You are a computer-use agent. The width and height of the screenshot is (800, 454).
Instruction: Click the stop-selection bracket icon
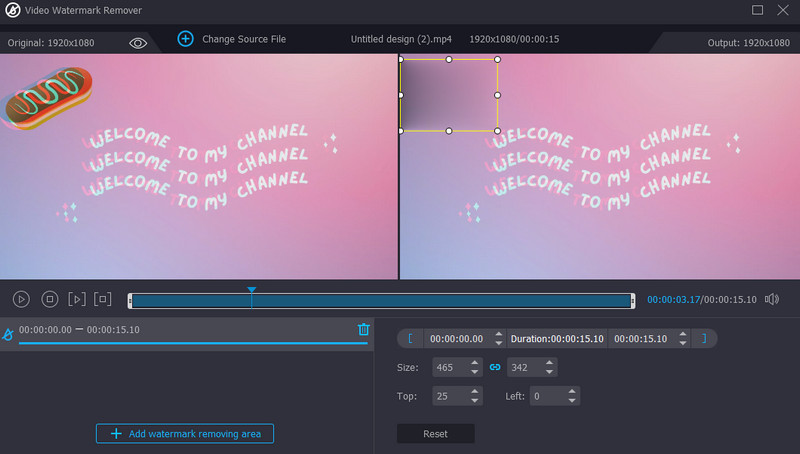(x=102, y=299)
